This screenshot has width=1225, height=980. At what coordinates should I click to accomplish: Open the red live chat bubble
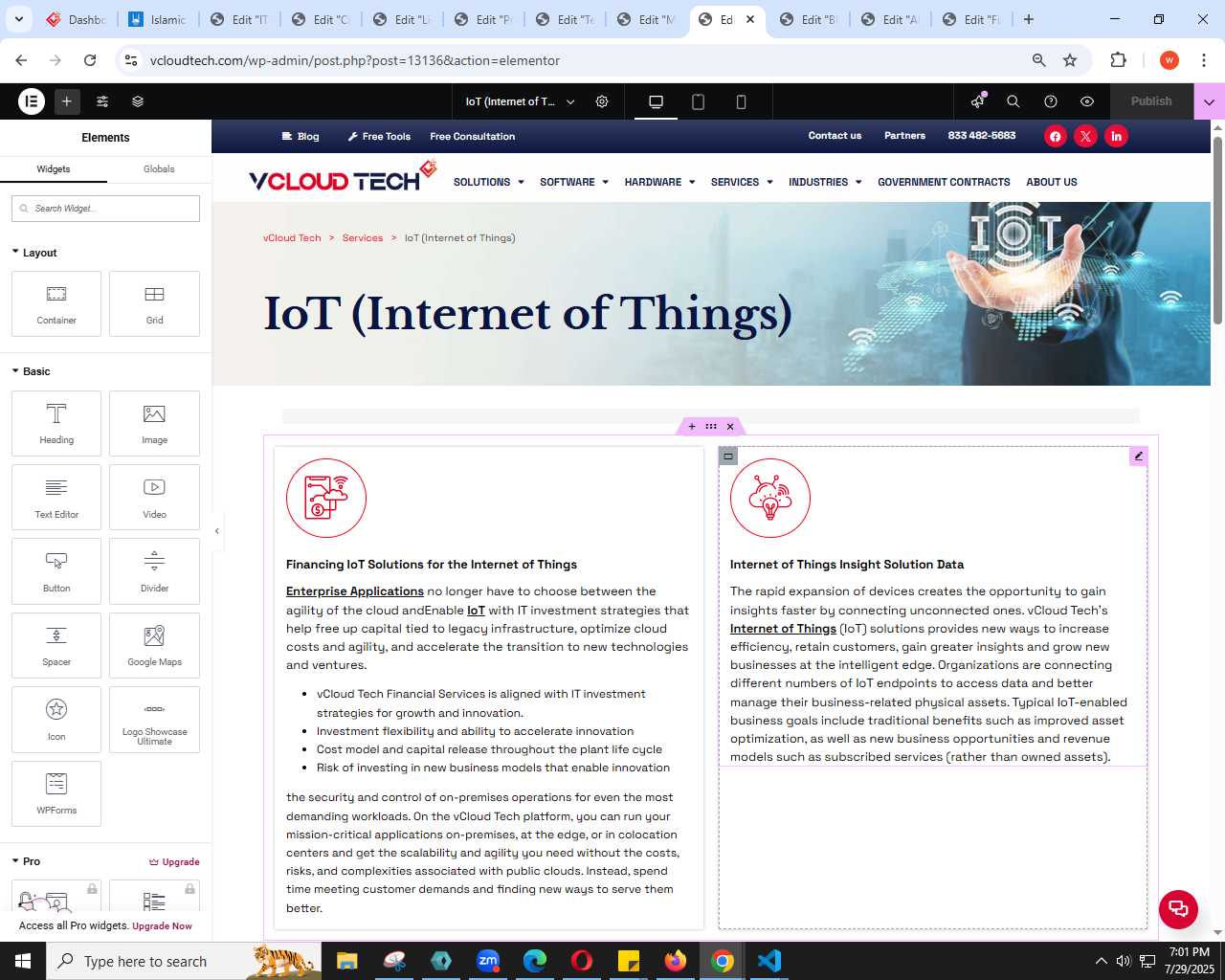1178,909
